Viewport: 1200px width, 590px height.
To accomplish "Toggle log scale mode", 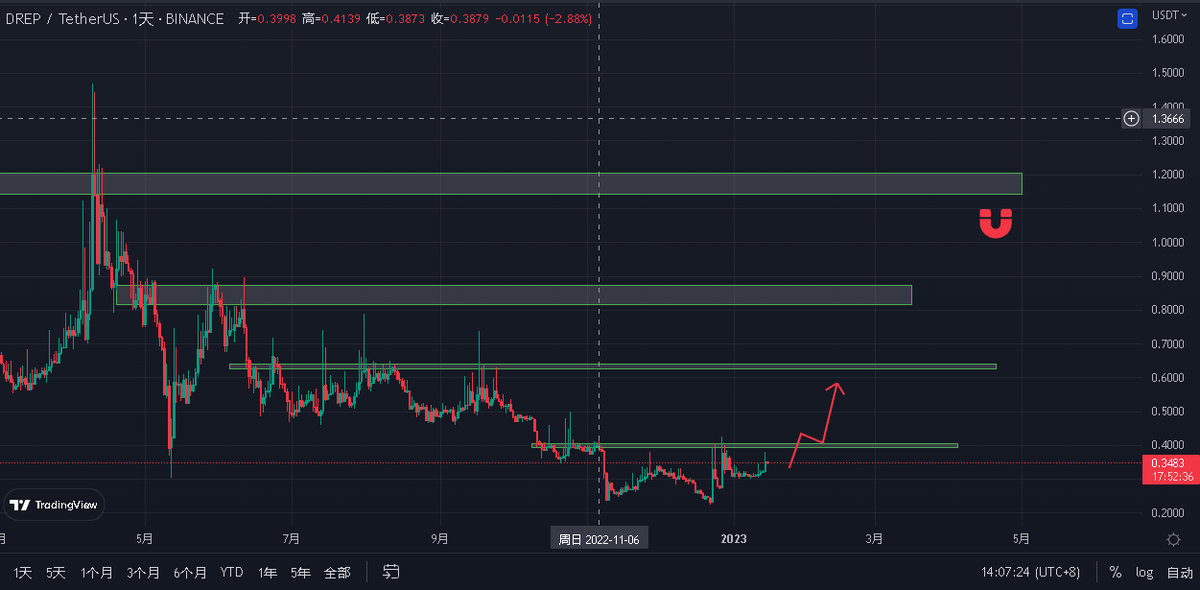I will coord(1144,573).
